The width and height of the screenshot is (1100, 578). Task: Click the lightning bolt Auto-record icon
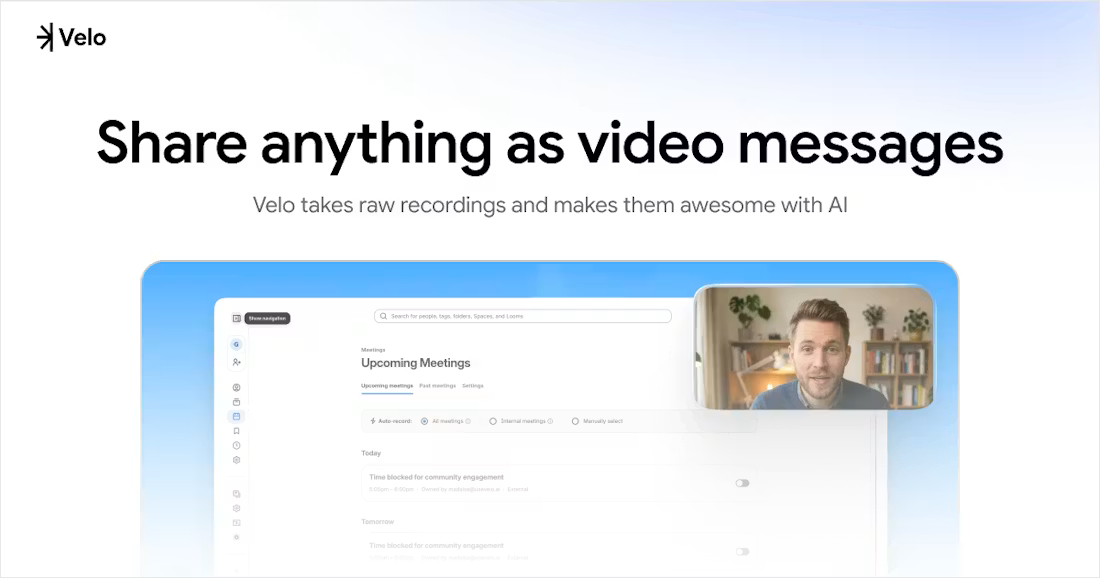pos(373,421)
